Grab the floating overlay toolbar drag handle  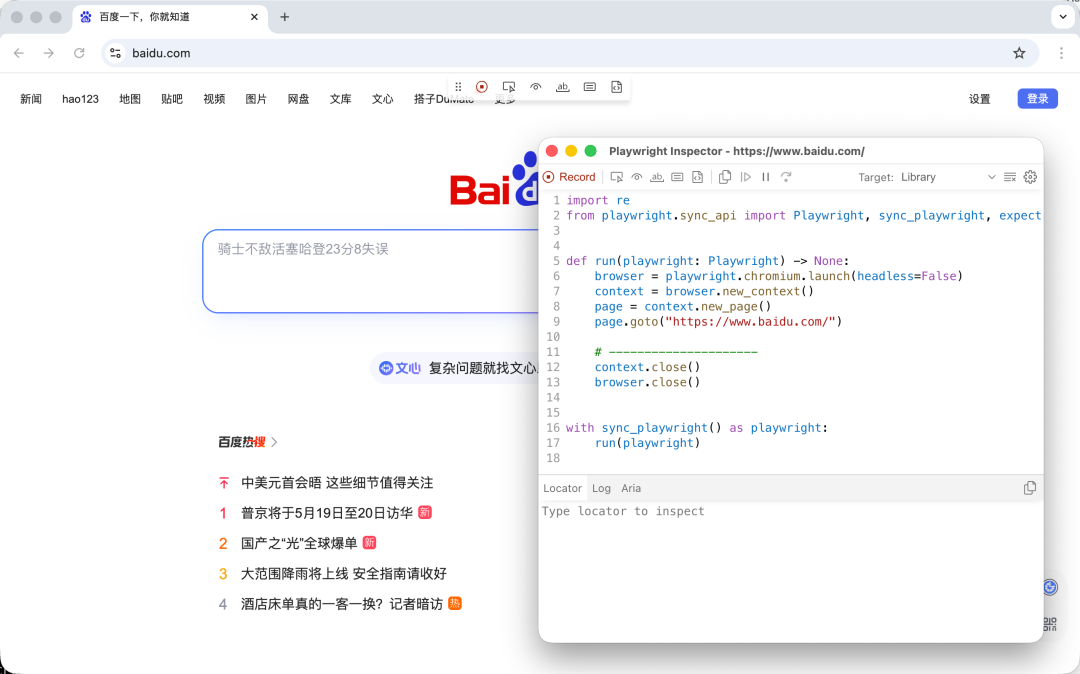458,87
